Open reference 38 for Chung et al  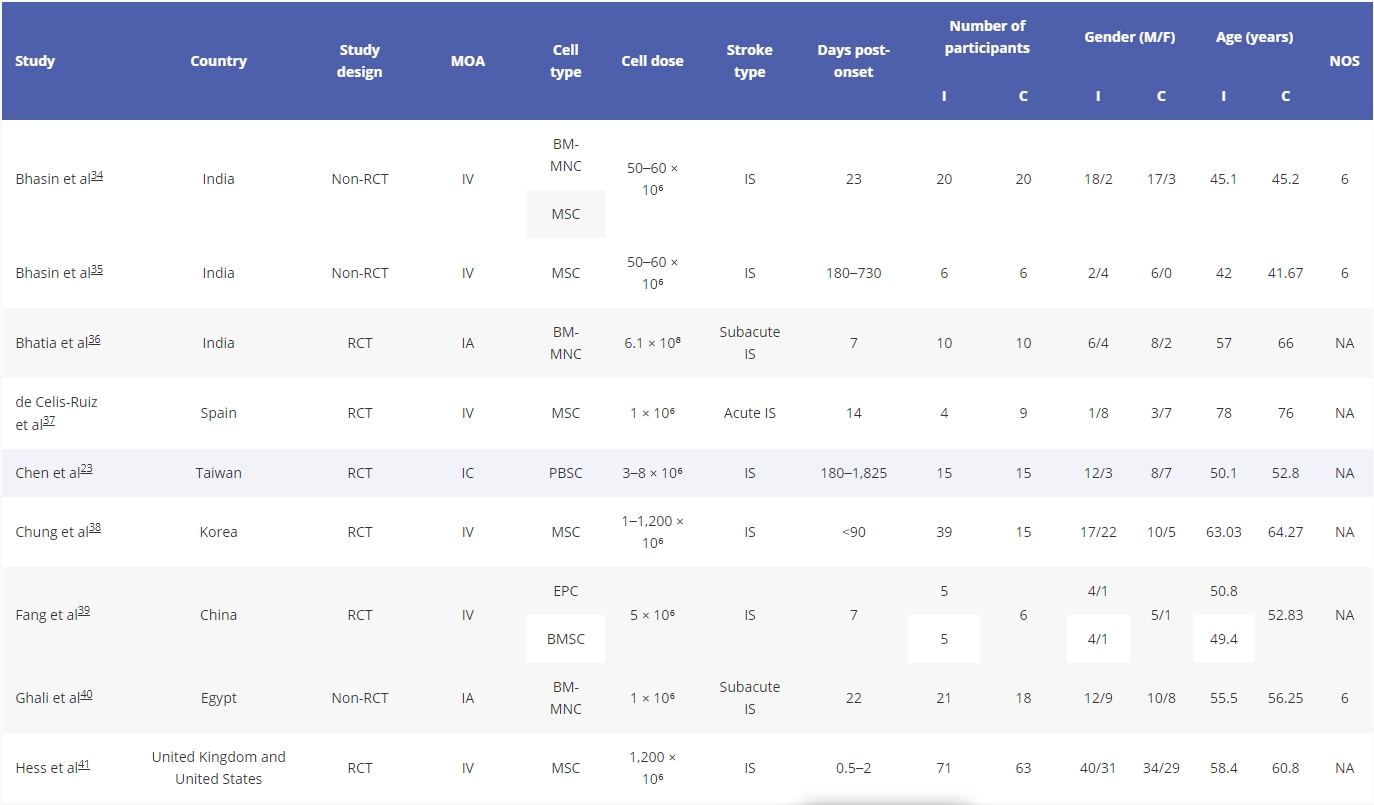click(x=94, y=529)
